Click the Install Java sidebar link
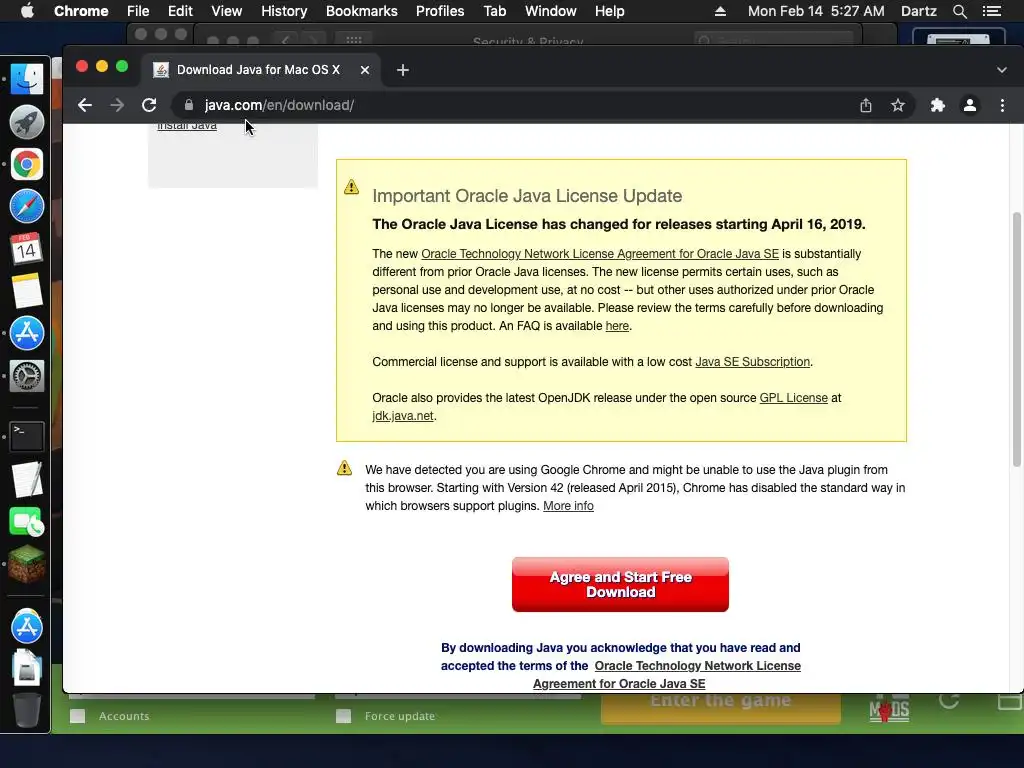Viewport: 1024px width, 768px height. coord(187,125)
